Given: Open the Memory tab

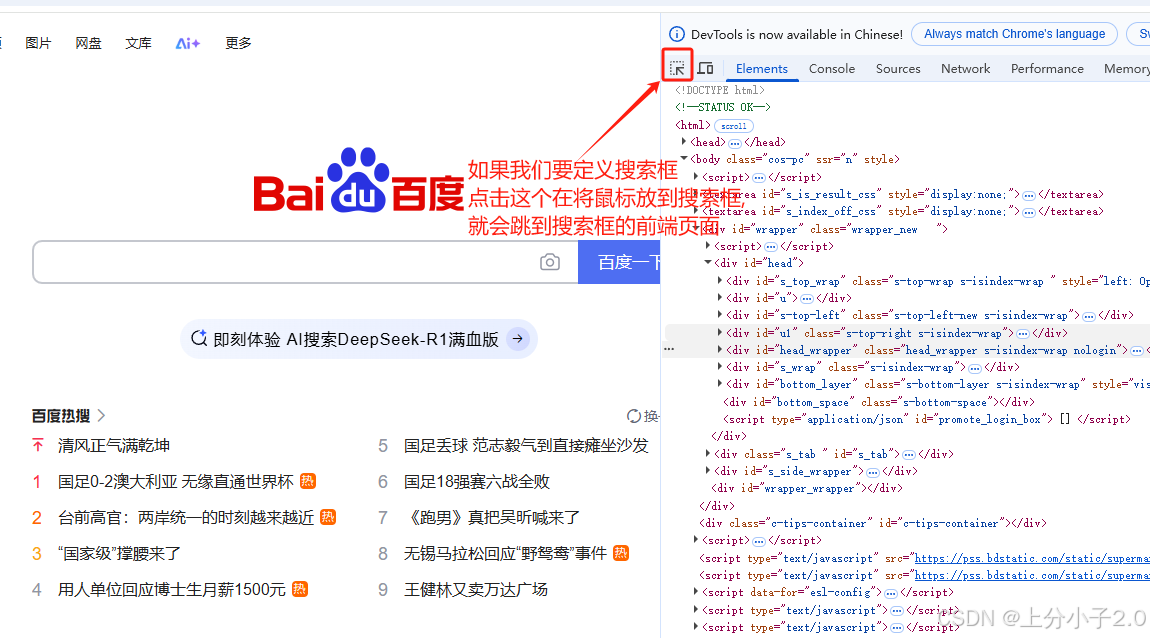Looking at the screenshot, I should 1126,68.
